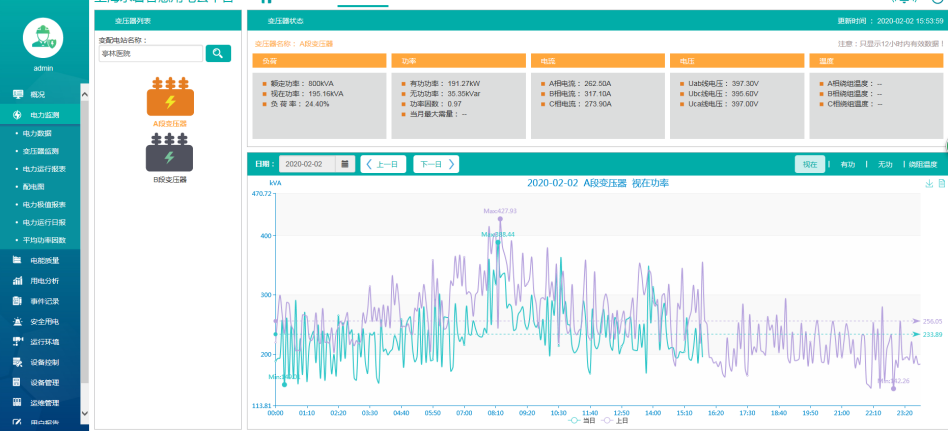
Task: Open the calendar date picker icon
Action: pyautogui.click(x=345, y=164)
